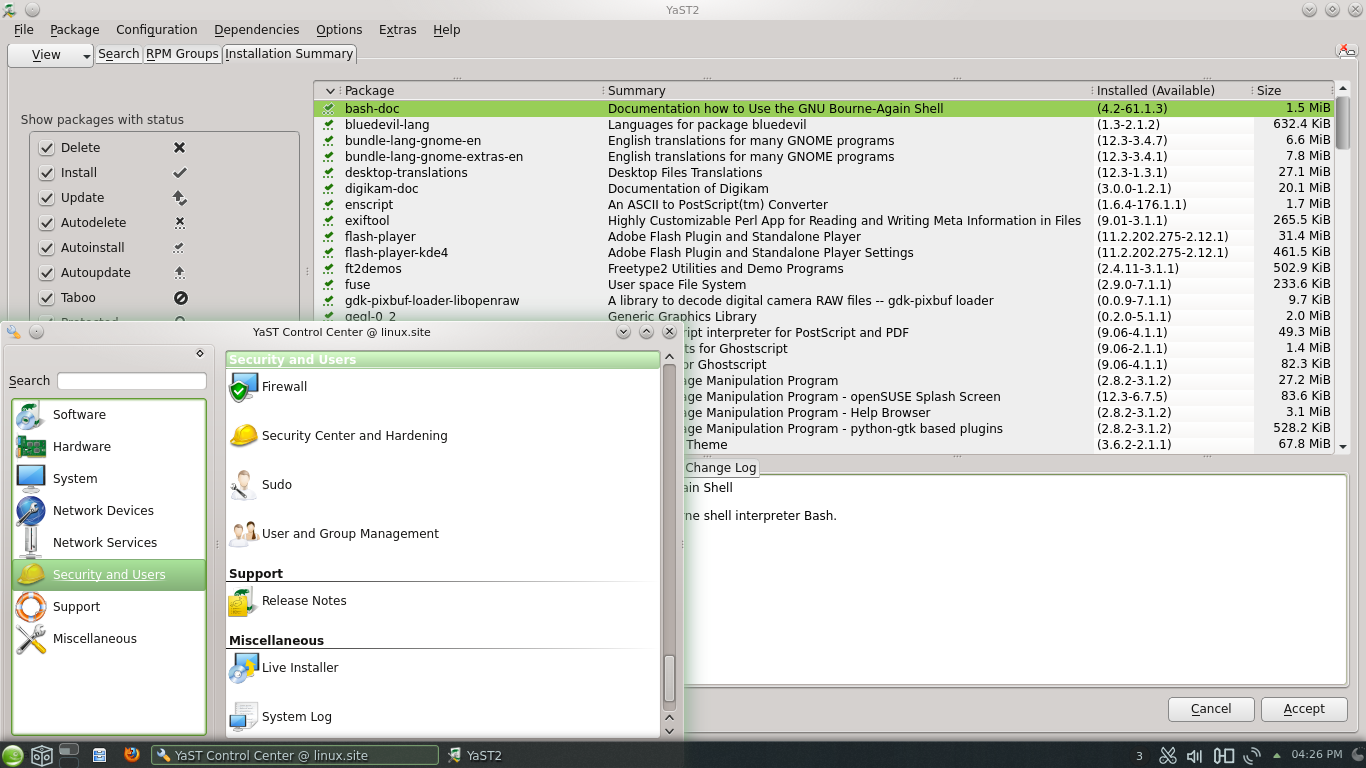Toggle the Autodelete status checkbox
1366x768 pixels.
click(46, 223)
